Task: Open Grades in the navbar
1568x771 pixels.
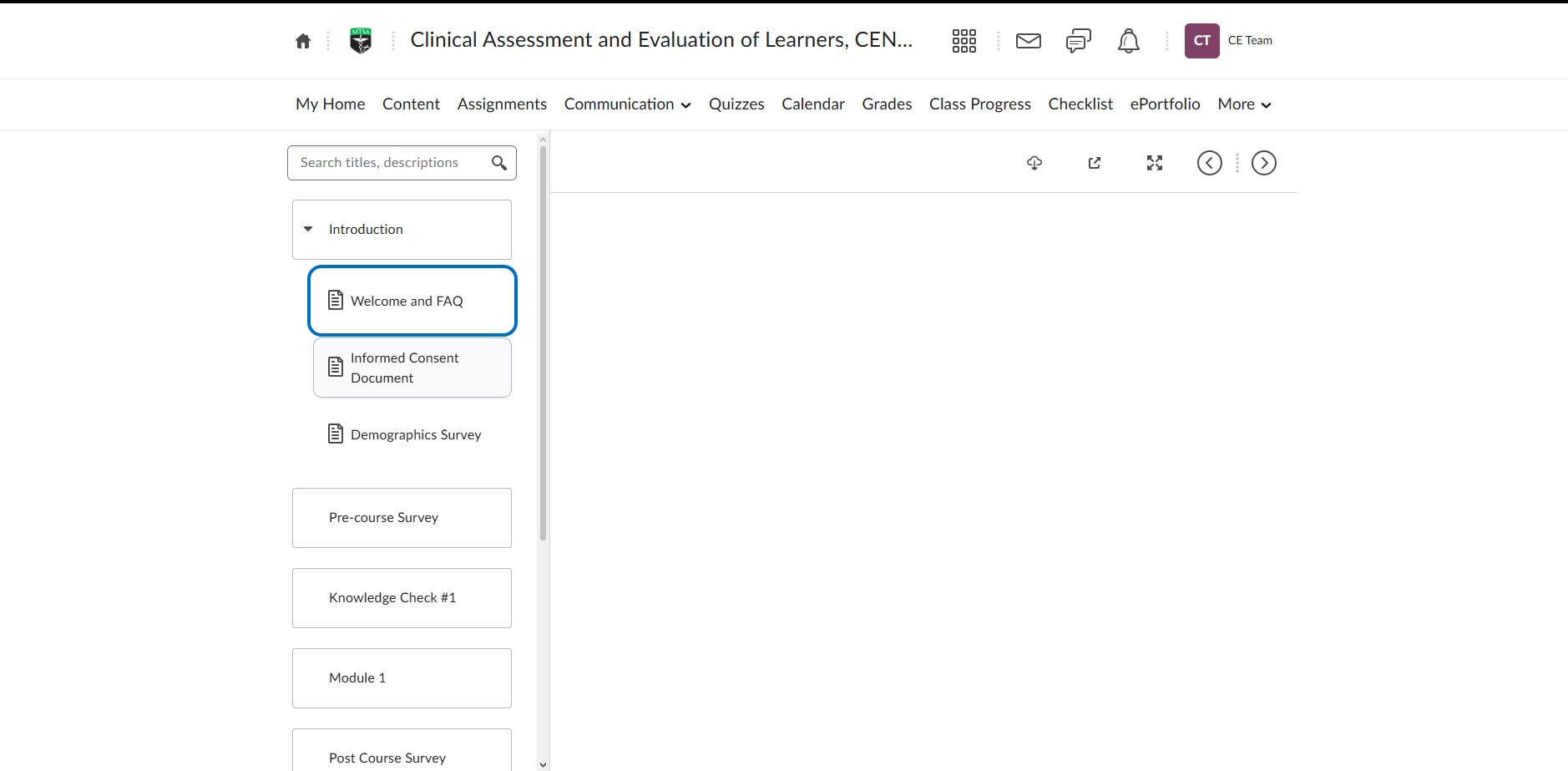Action: 887,104
